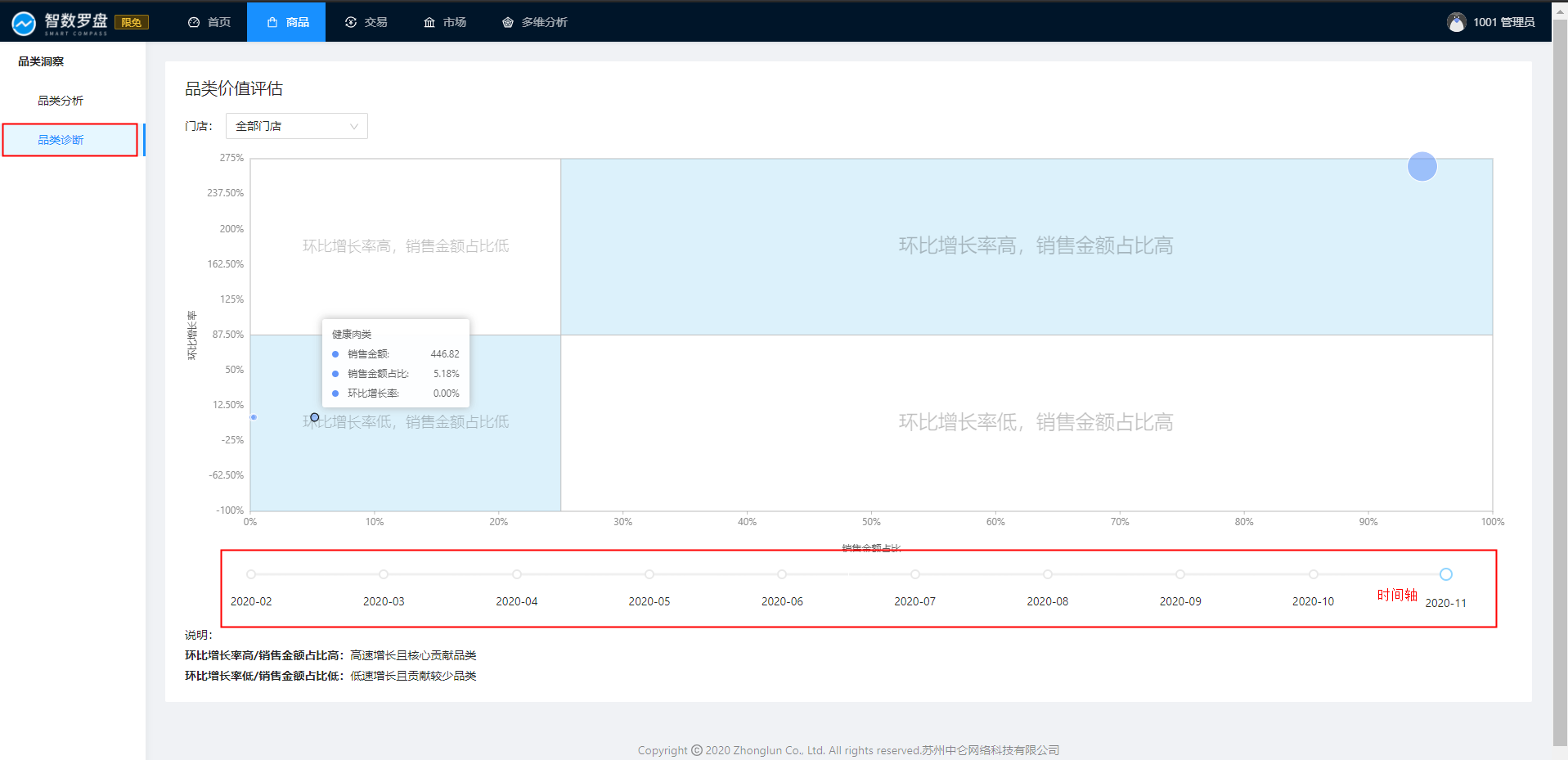Click the large blue bubble in chart

click(x=1422, y=167)
